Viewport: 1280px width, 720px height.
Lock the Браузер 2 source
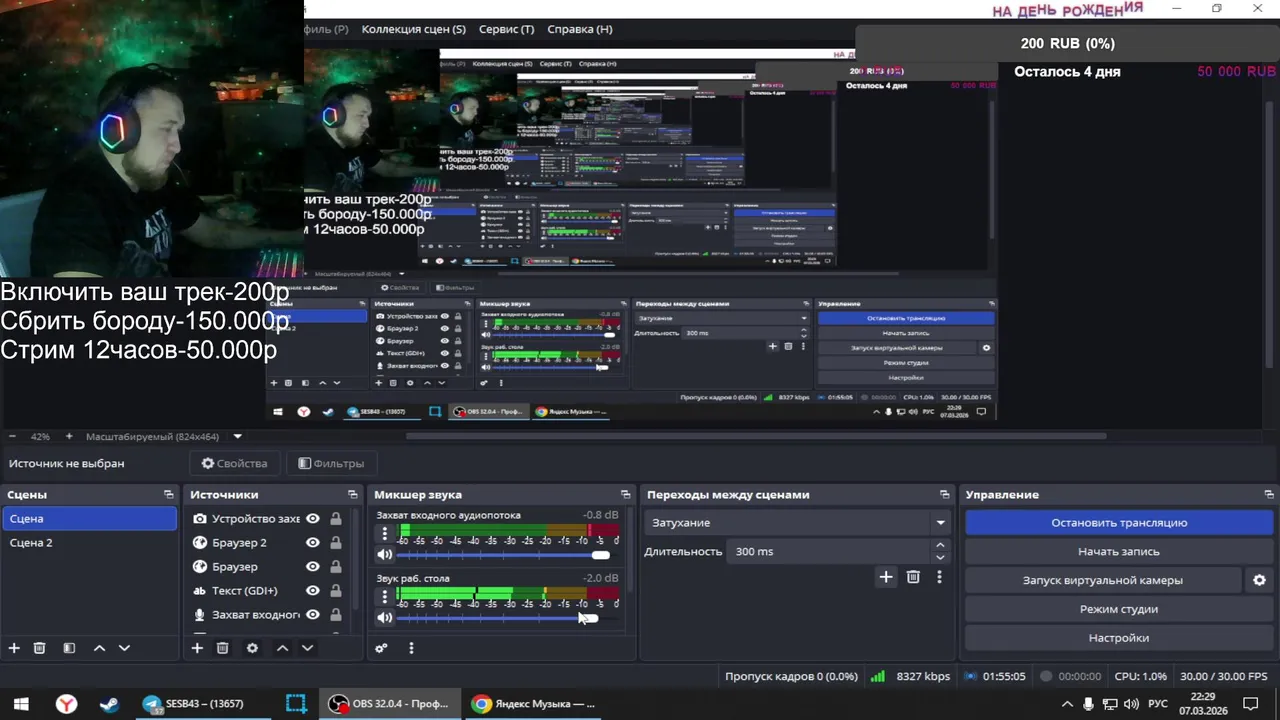click(336, 543)
